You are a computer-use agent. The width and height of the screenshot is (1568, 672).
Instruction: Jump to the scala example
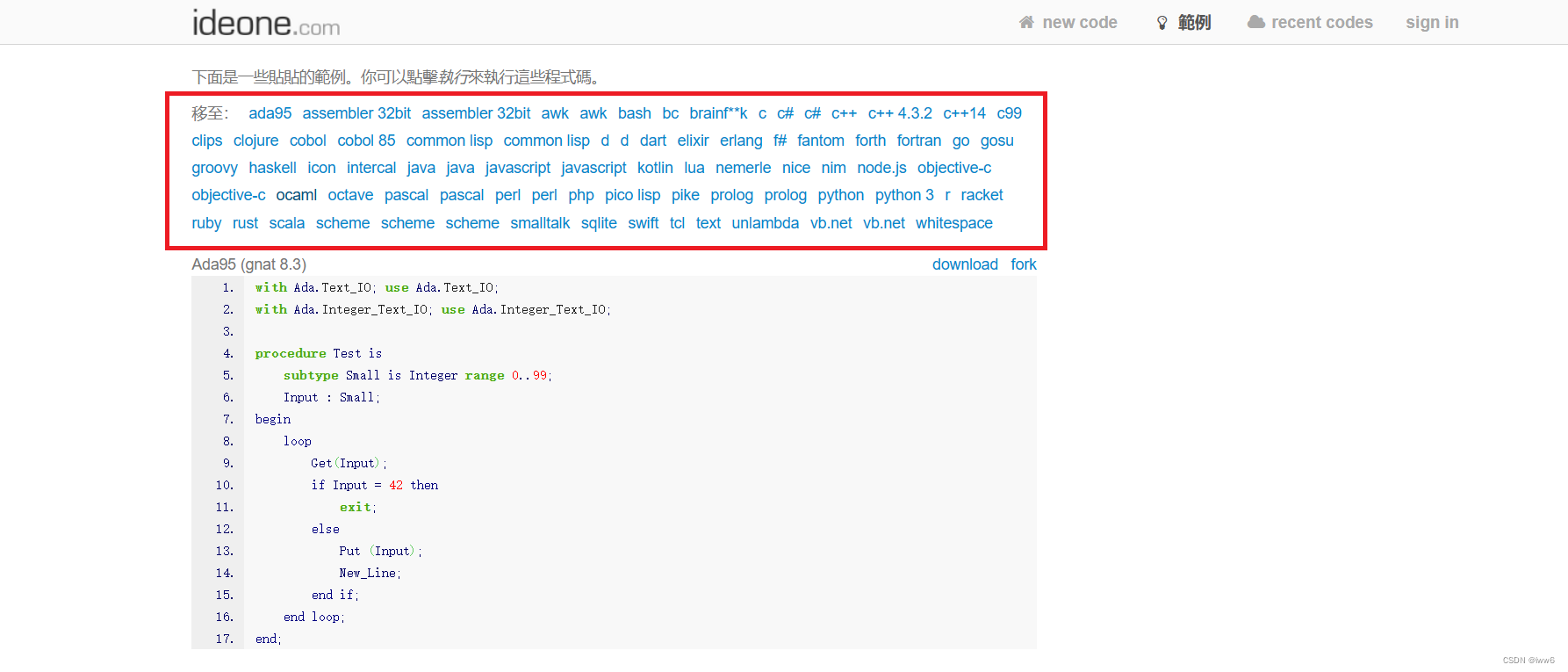click(286, 223)
